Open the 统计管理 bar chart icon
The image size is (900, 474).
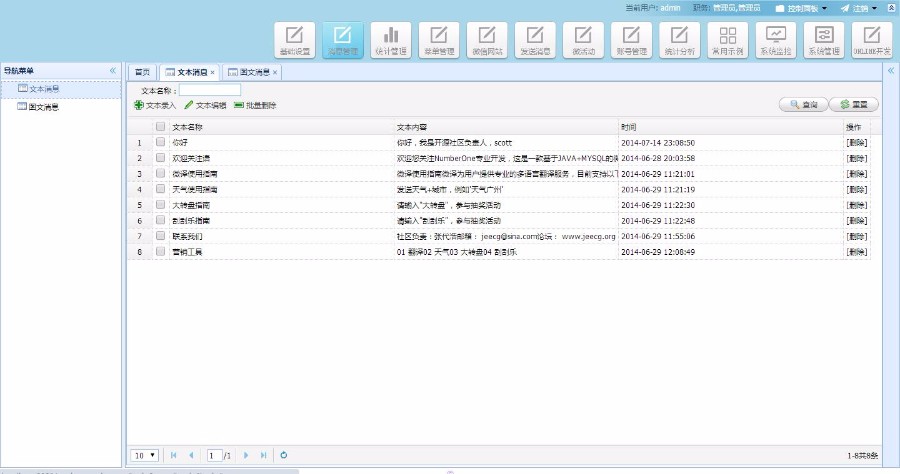(x=391, y=40)
